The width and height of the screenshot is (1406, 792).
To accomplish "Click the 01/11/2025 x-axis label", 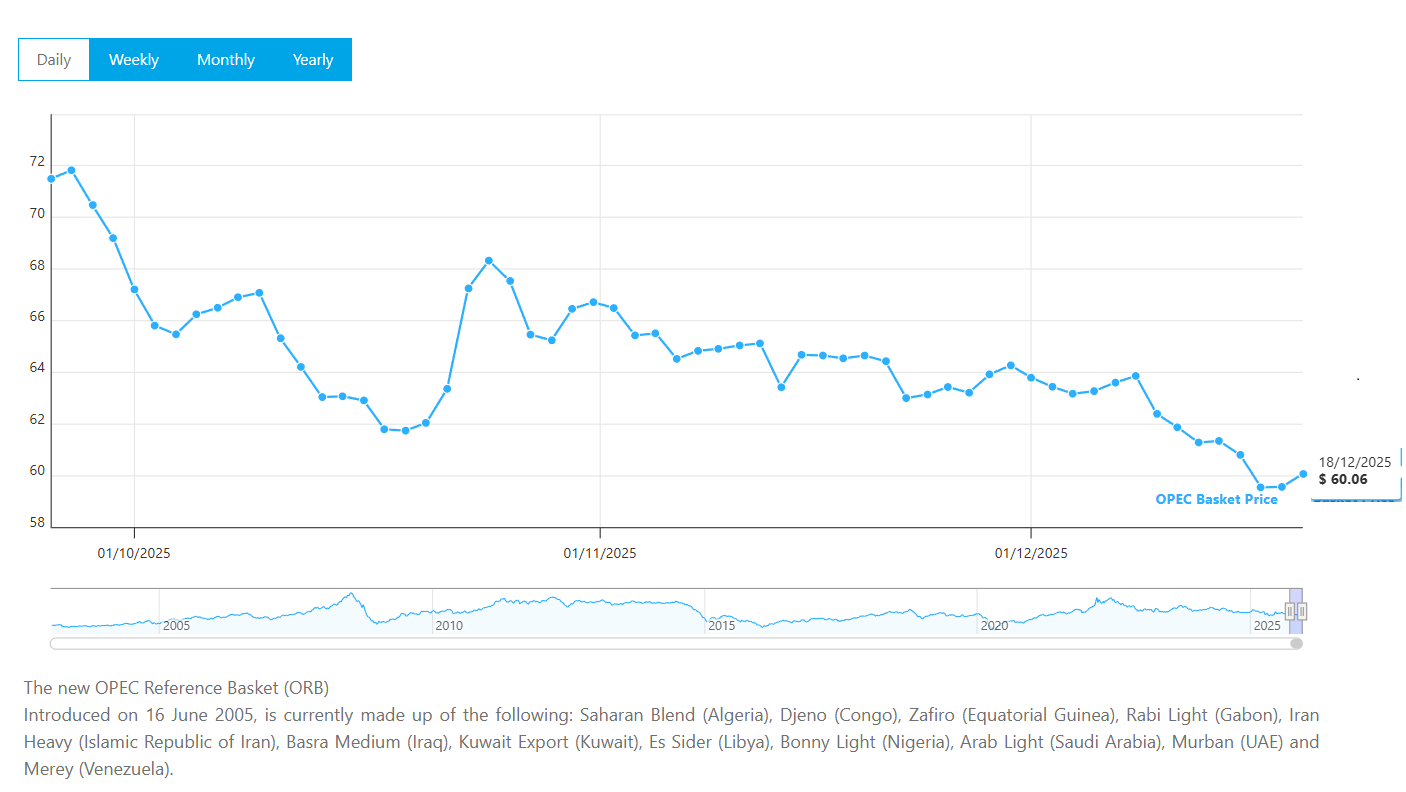I will click(x=600, y=553).
